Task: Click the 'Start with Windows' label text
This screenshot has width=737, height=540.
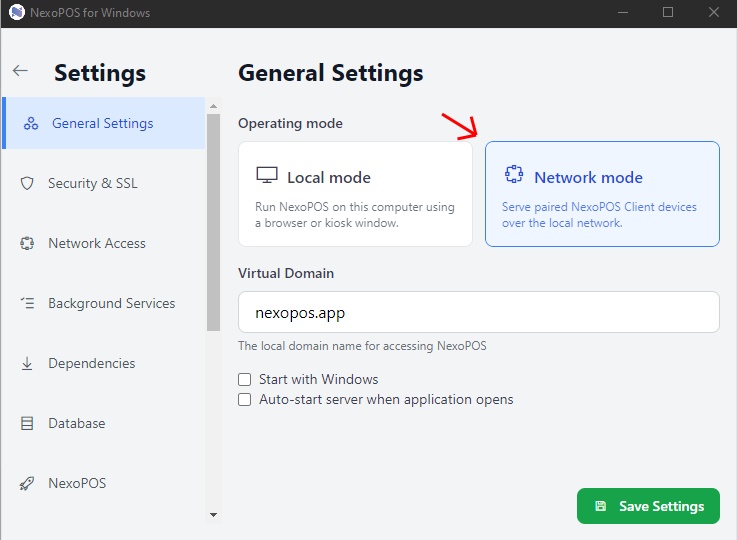Action: click(318, 379)
